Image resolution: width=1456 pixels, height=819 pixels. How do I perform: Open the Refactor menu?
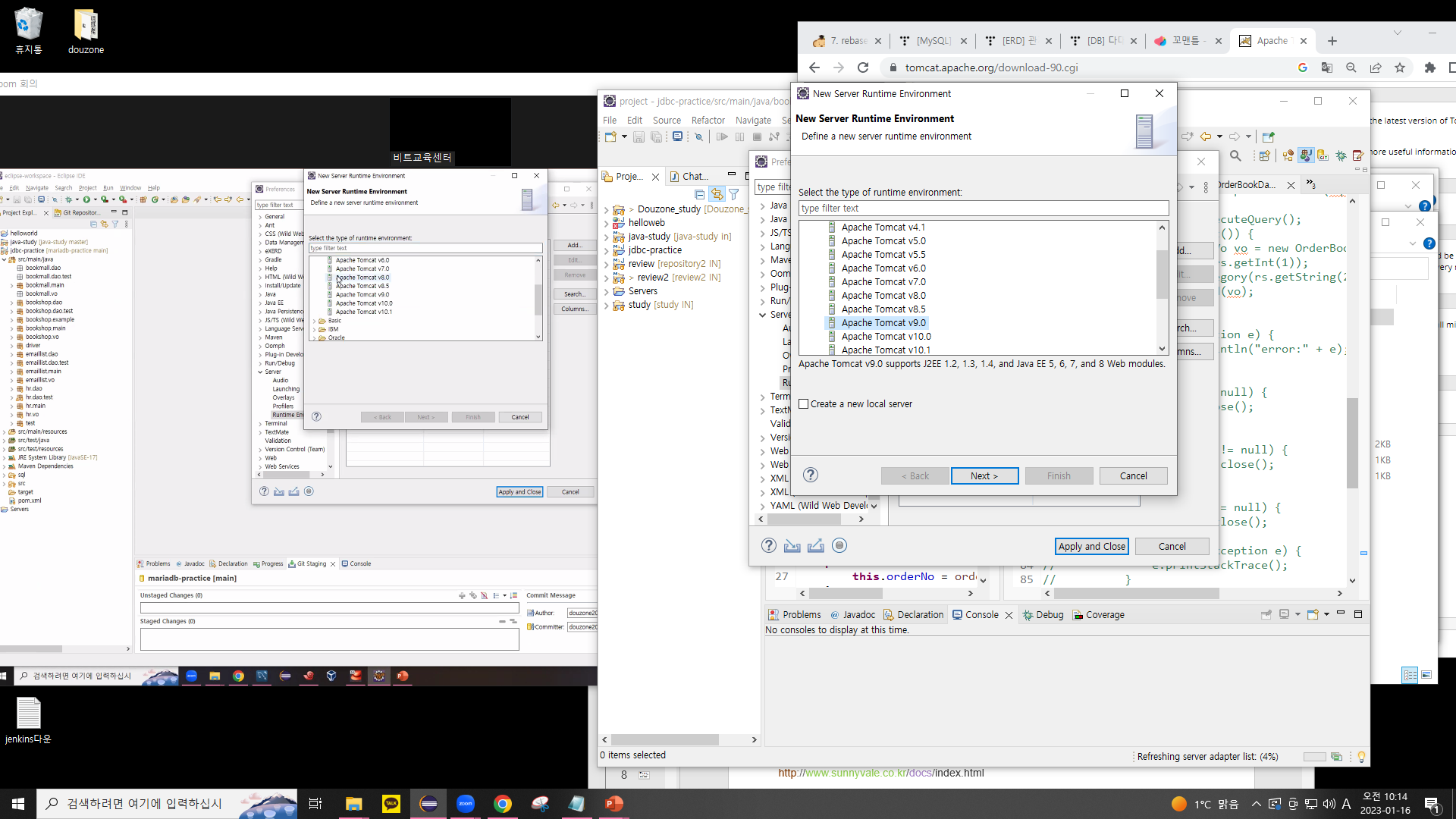[x=708, y=121]
